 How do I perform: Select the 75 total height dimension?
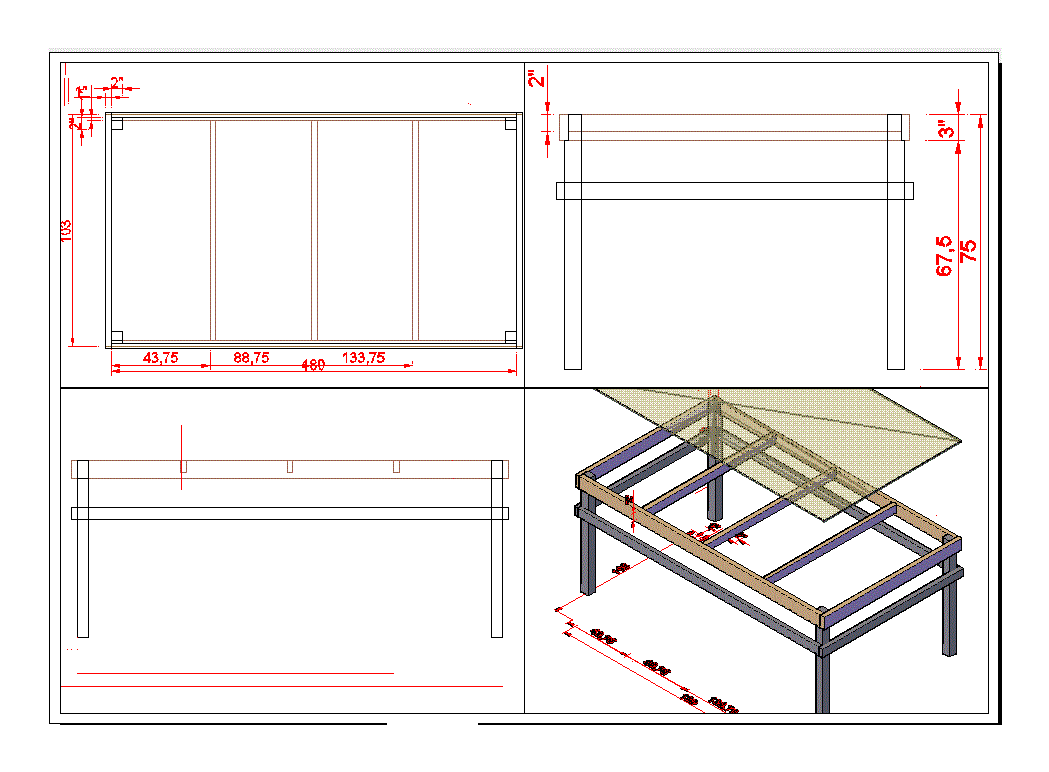click(x=969, y=251)
